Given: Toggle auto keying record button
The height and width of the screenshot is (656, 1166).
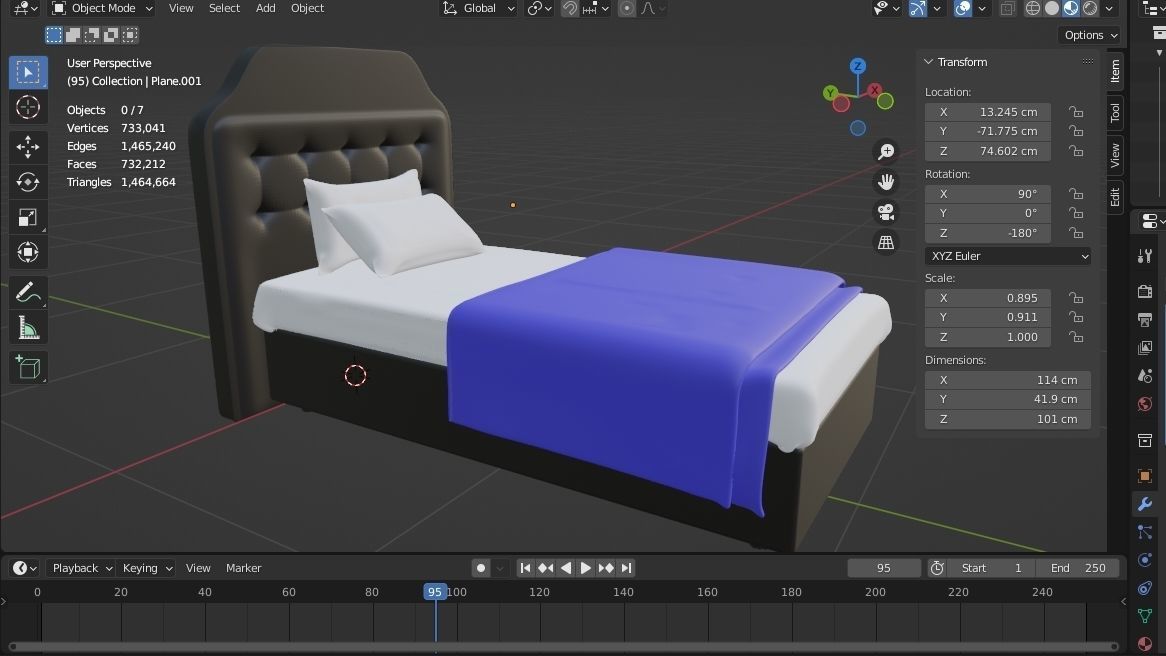Looking at the screenshot, I should click(481, 568).
